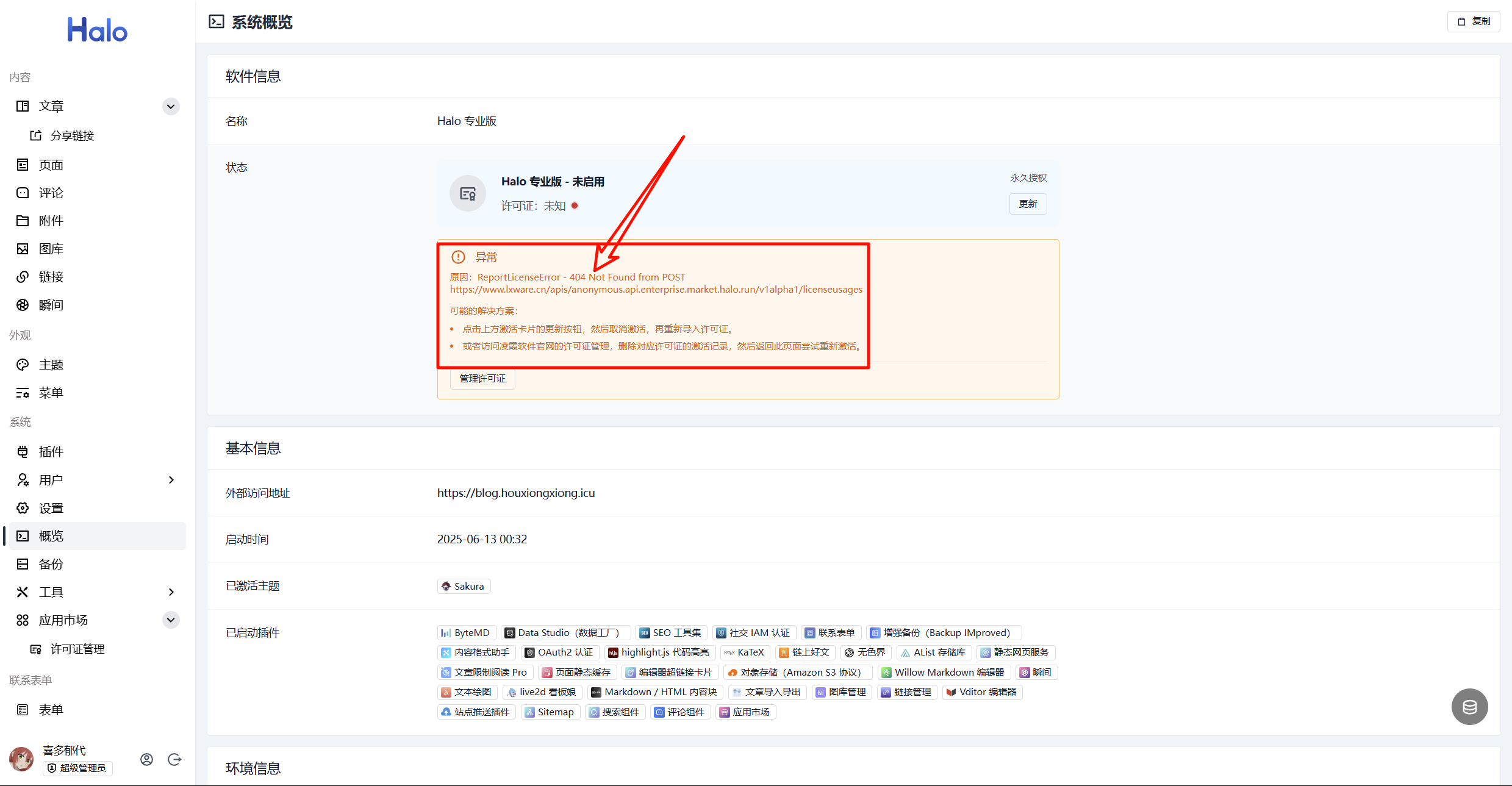The width and height of the screenshot is (1512, 786).
Task: Click the KaTeX plugin tag
Action: pos(745,652)
